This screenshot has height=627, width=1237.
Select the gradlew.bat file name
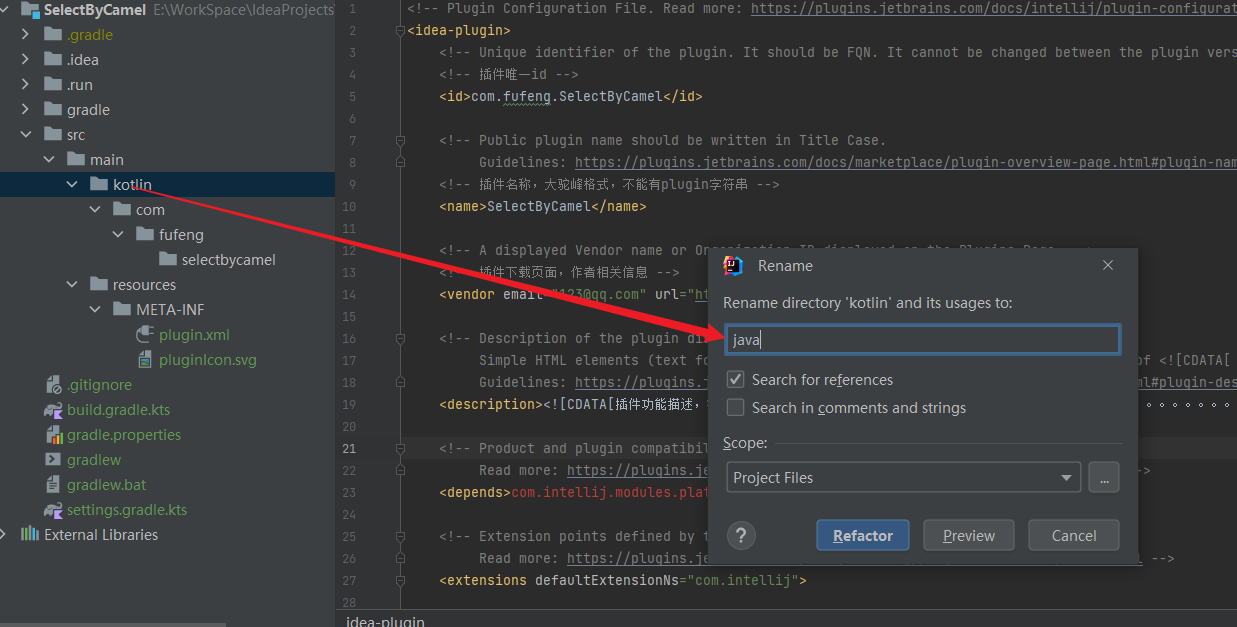coord(107,484)
